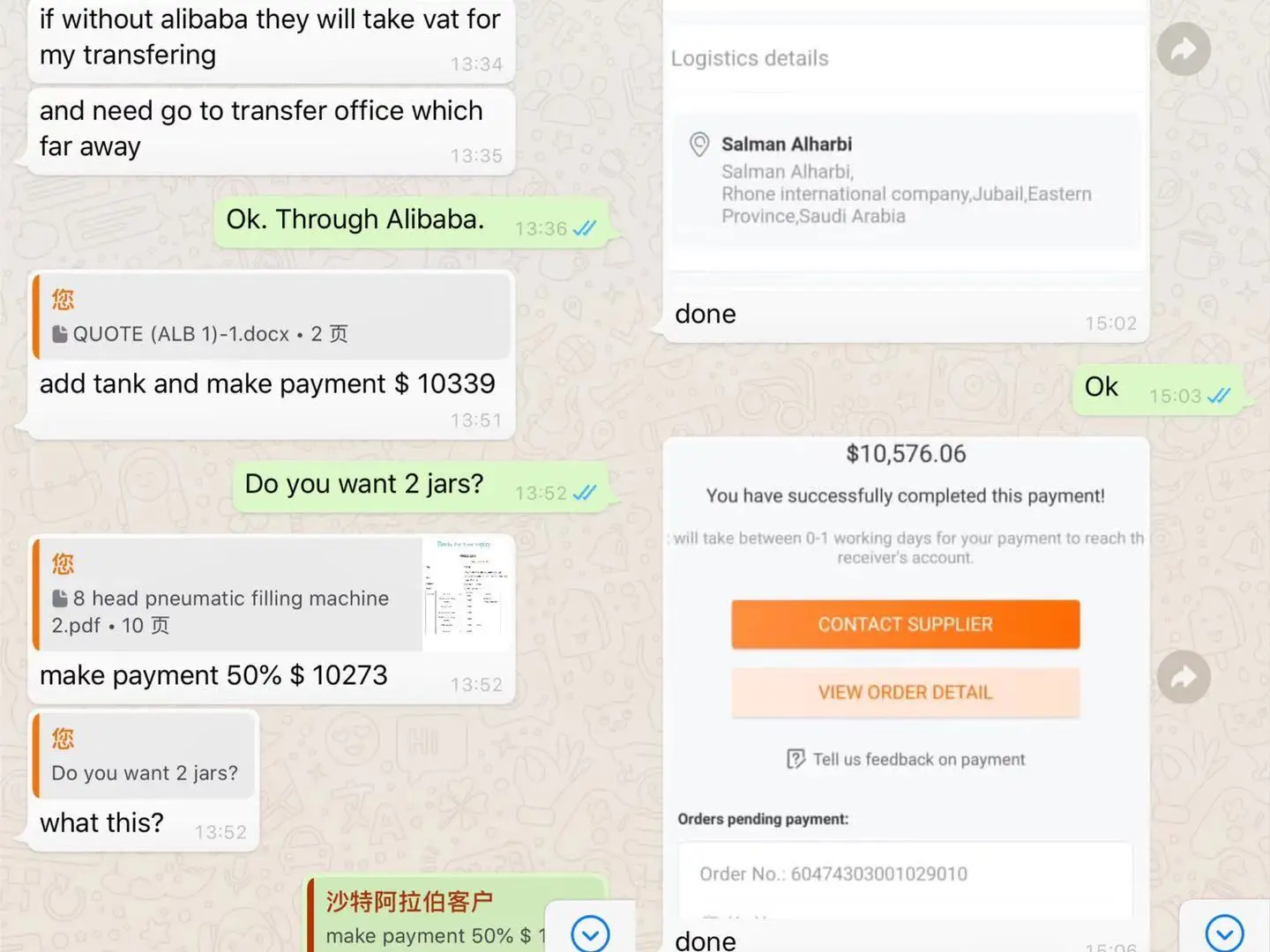Tap the forward arrow beside Logistics details

pos(1184,48)
